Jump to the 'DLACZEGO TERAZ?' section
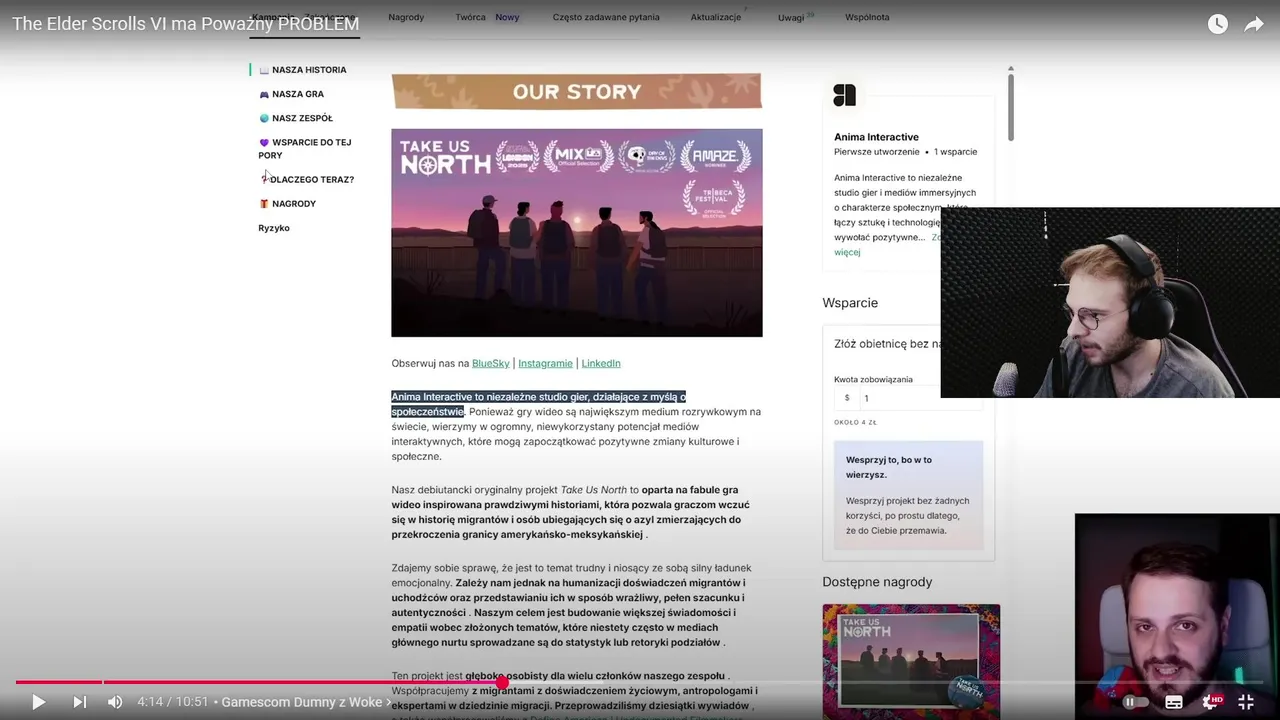This screenshot has height=720, width=1280. coord(311,180)
